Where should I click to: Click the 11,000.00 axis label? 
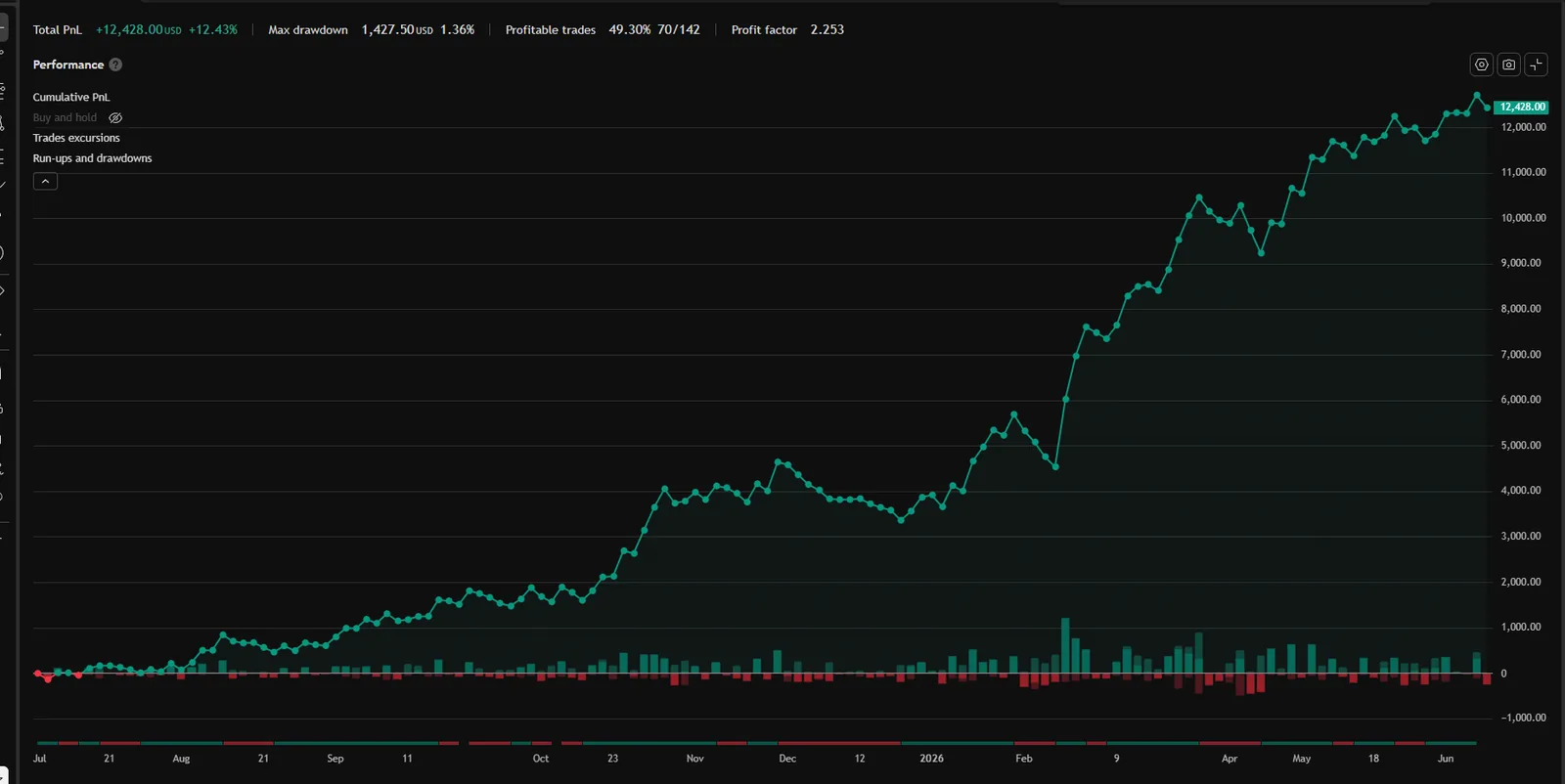click(x=1523, y=172)
